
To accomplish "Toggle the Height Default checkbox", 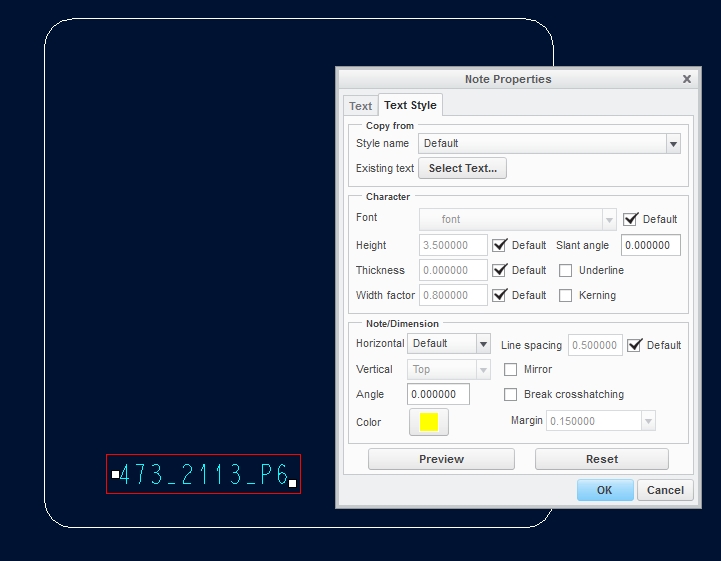I will [x=499, y=245].
